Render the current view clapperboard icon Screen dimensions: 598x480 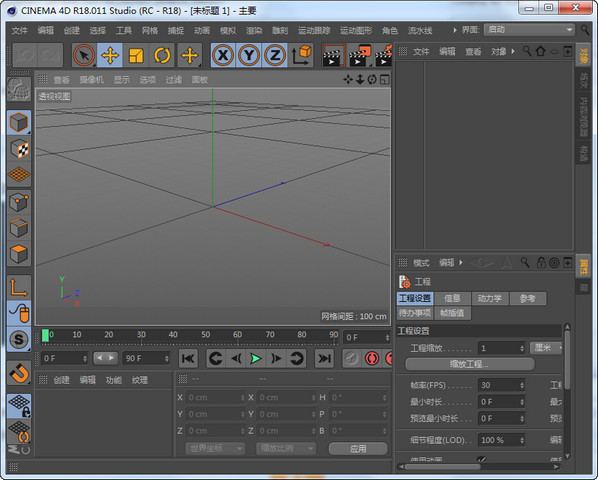click(333, 56)
